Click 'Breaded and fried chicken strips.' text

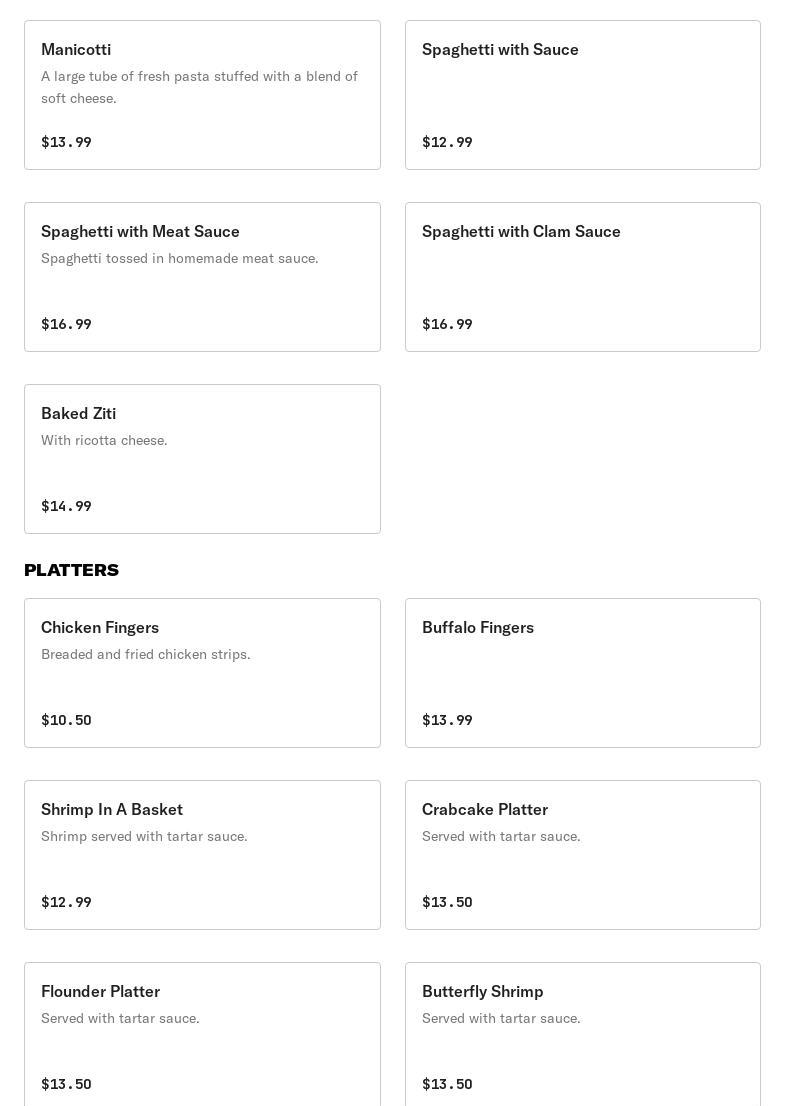146,654
